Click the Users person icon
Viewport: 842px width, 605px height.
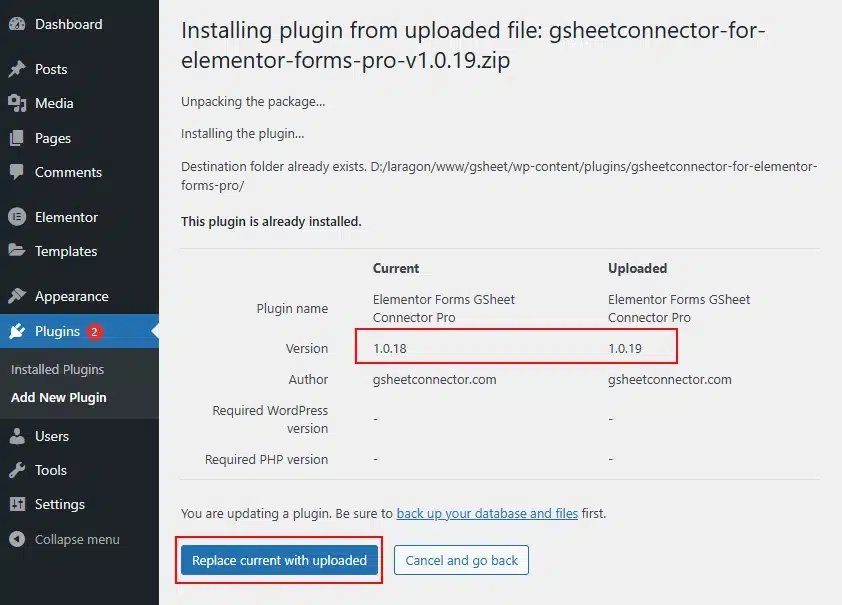click(x=17, y=436)
